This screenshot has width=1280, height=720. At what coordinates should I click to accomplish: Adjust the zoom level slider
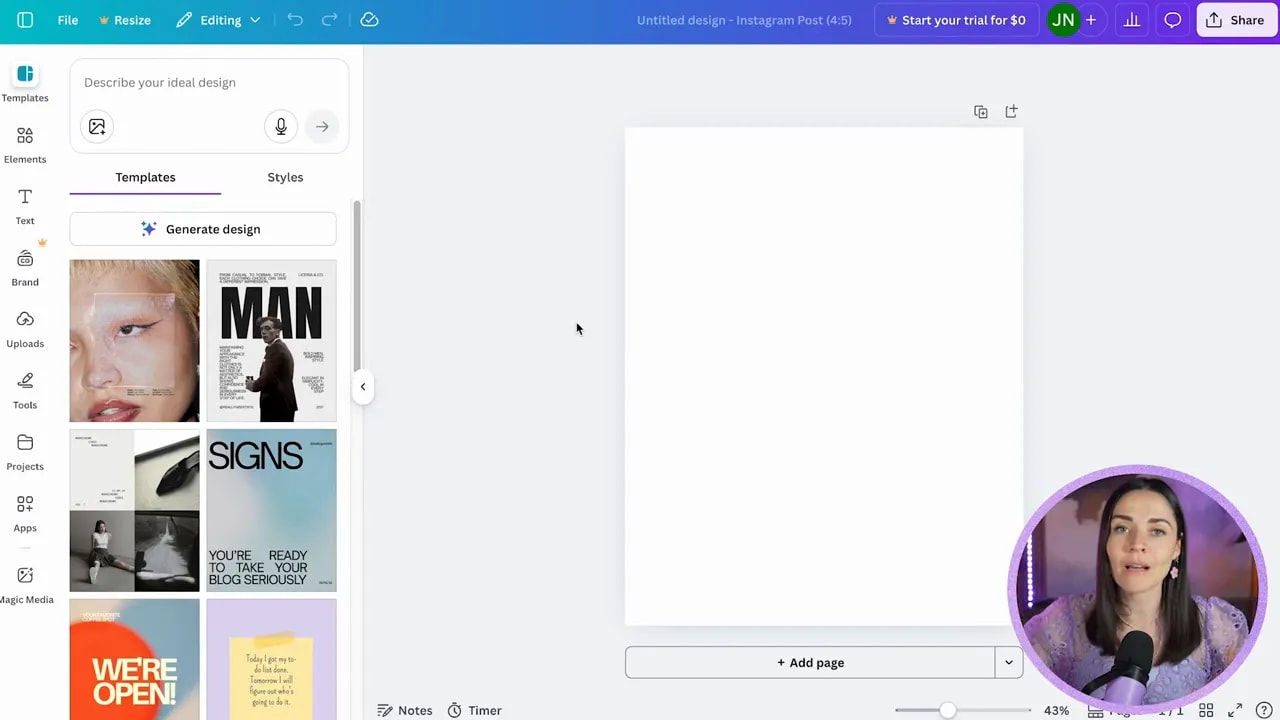[x=947, y=710]
